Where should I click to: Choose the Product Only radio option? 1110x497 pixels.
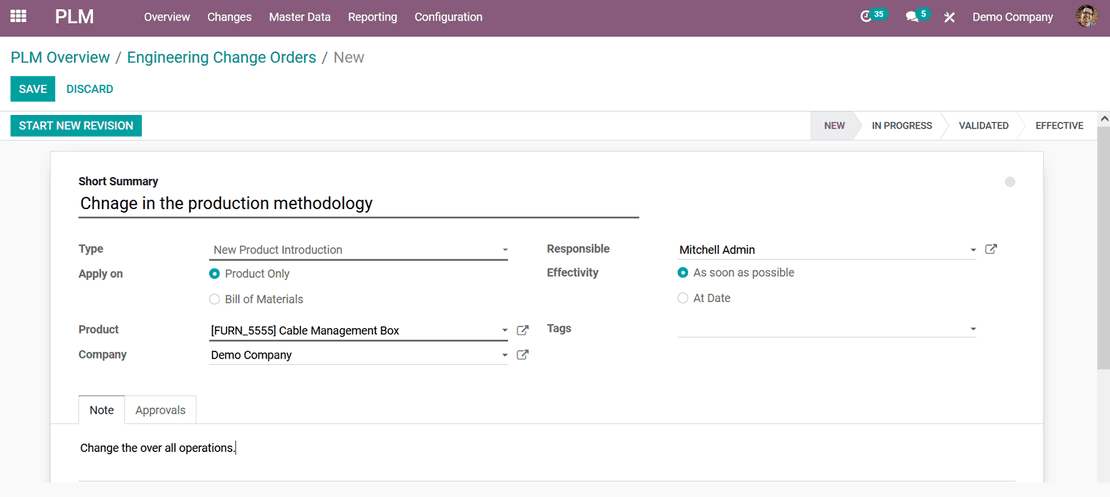(249, 274)
